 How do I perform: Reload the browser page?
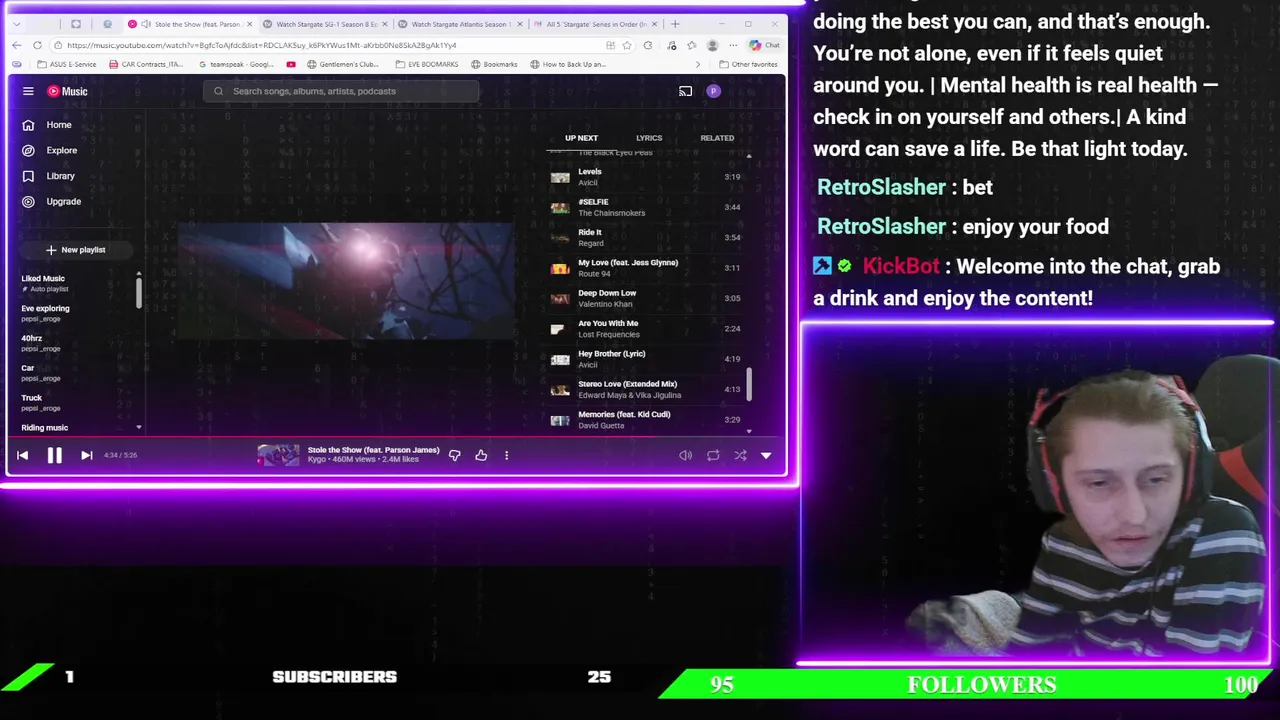tap(37, 45)
